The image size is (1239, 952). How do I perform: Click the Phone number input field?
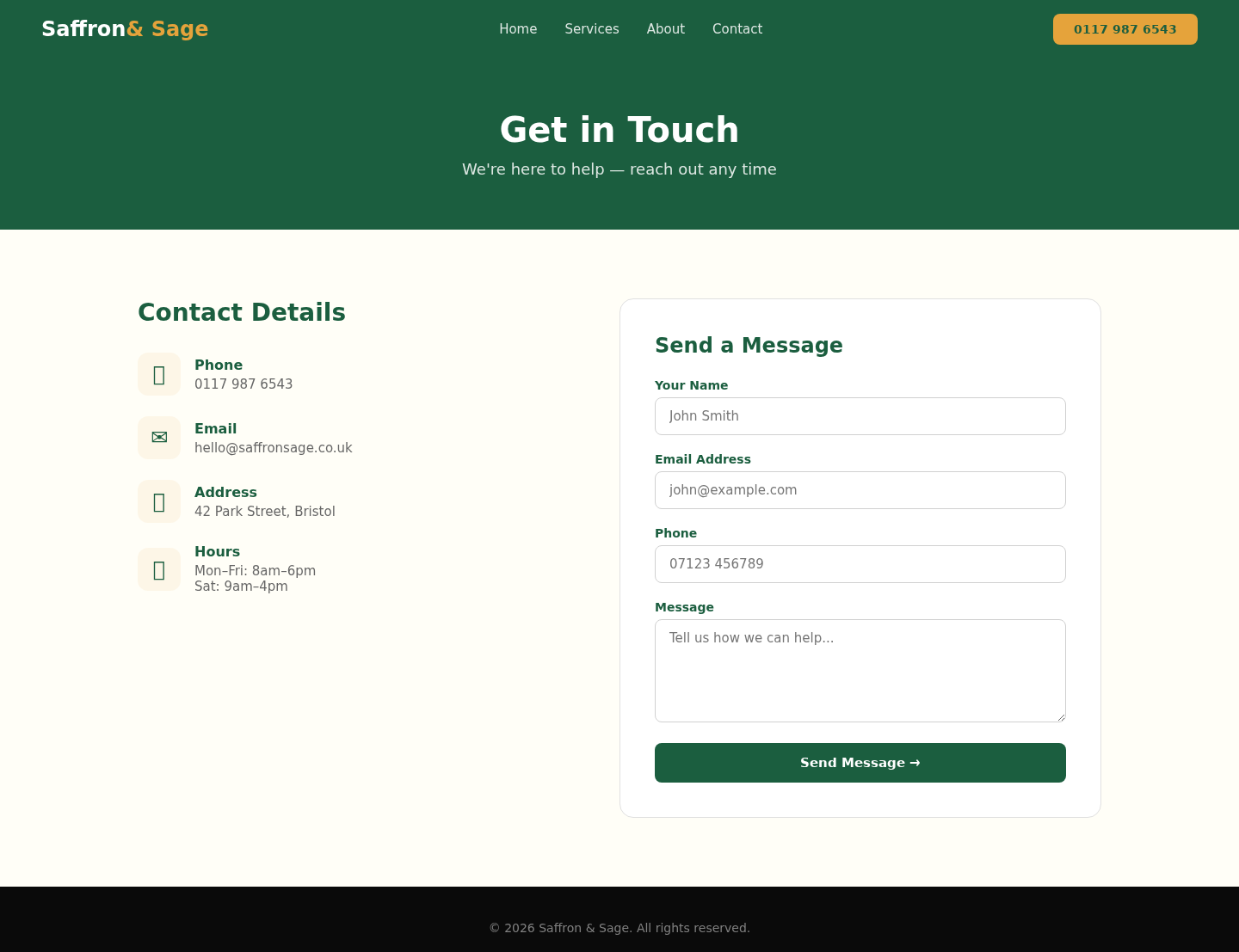click(x=860, y=564)
